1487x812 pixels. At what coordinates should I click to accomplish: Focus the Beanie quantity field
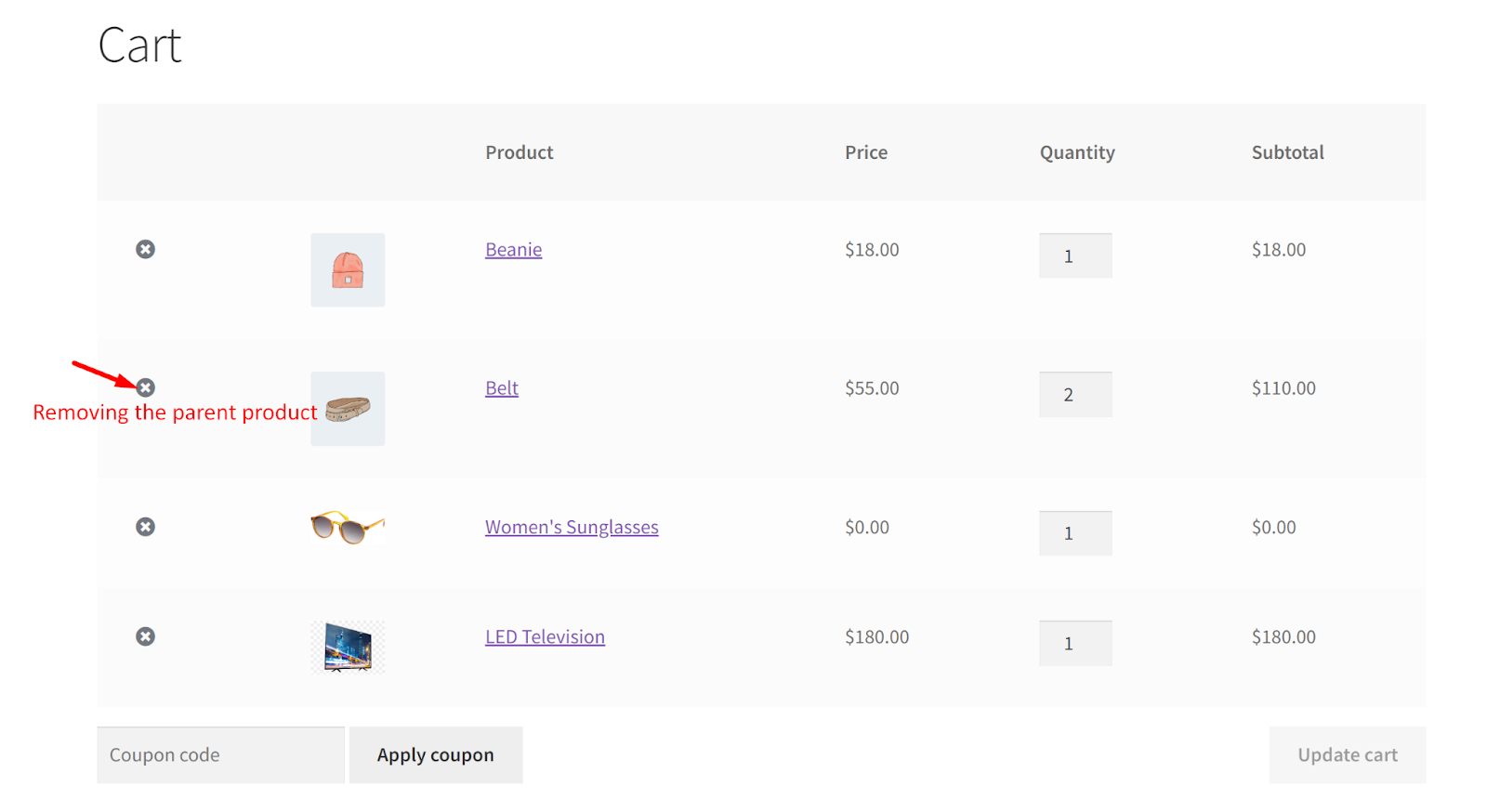[x=1075, y=255]
